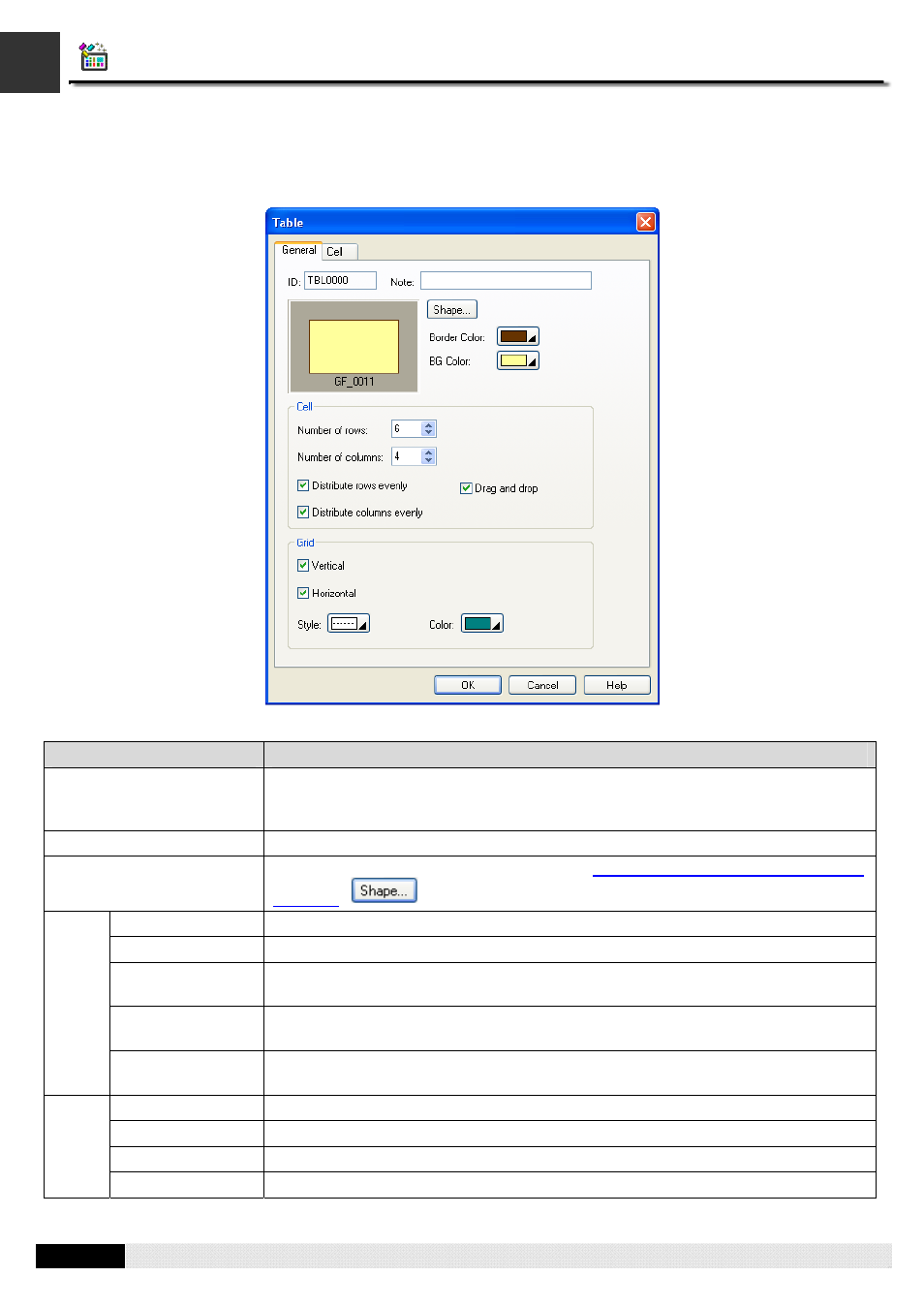924x1308 pixels.
Task: Toggle Drag and drop checkbox
Action: [x=466, y=487]
